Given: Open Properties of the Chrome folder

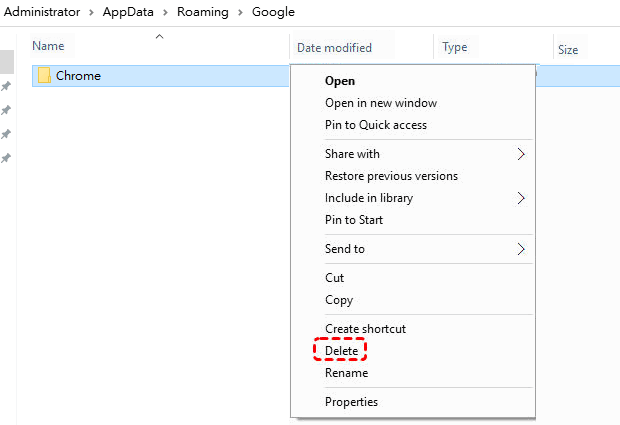Looking at the screenshot, I should pos(351,402).
